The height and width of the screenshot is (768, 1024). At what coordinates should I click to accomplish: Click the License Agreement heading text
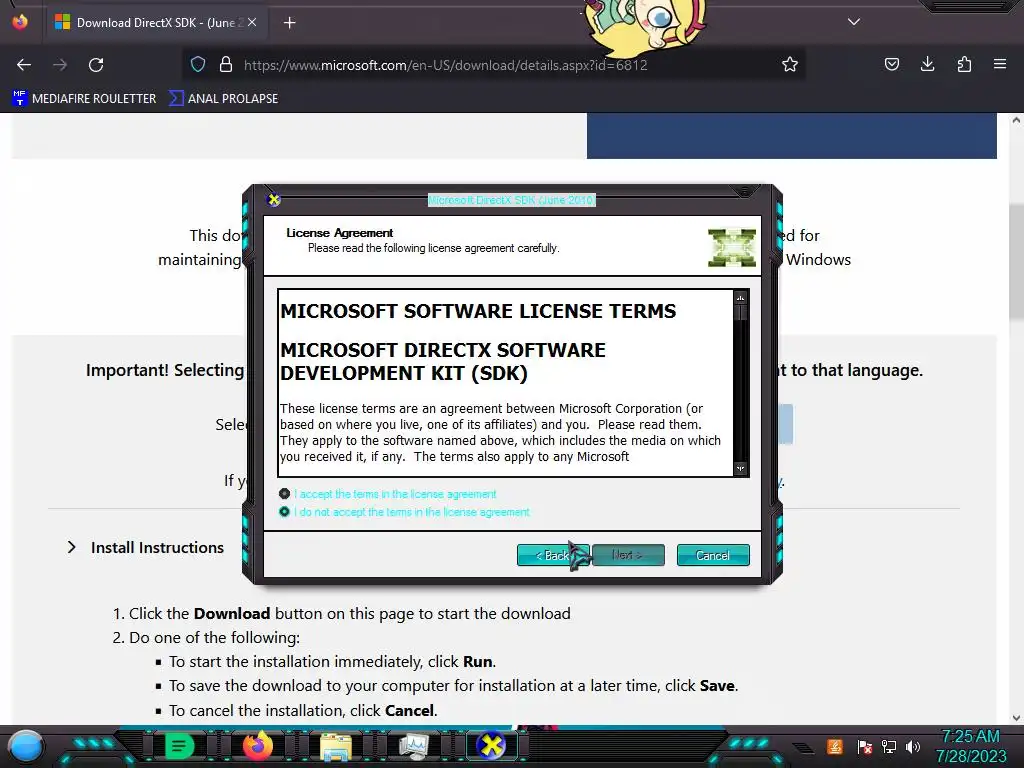340,233
